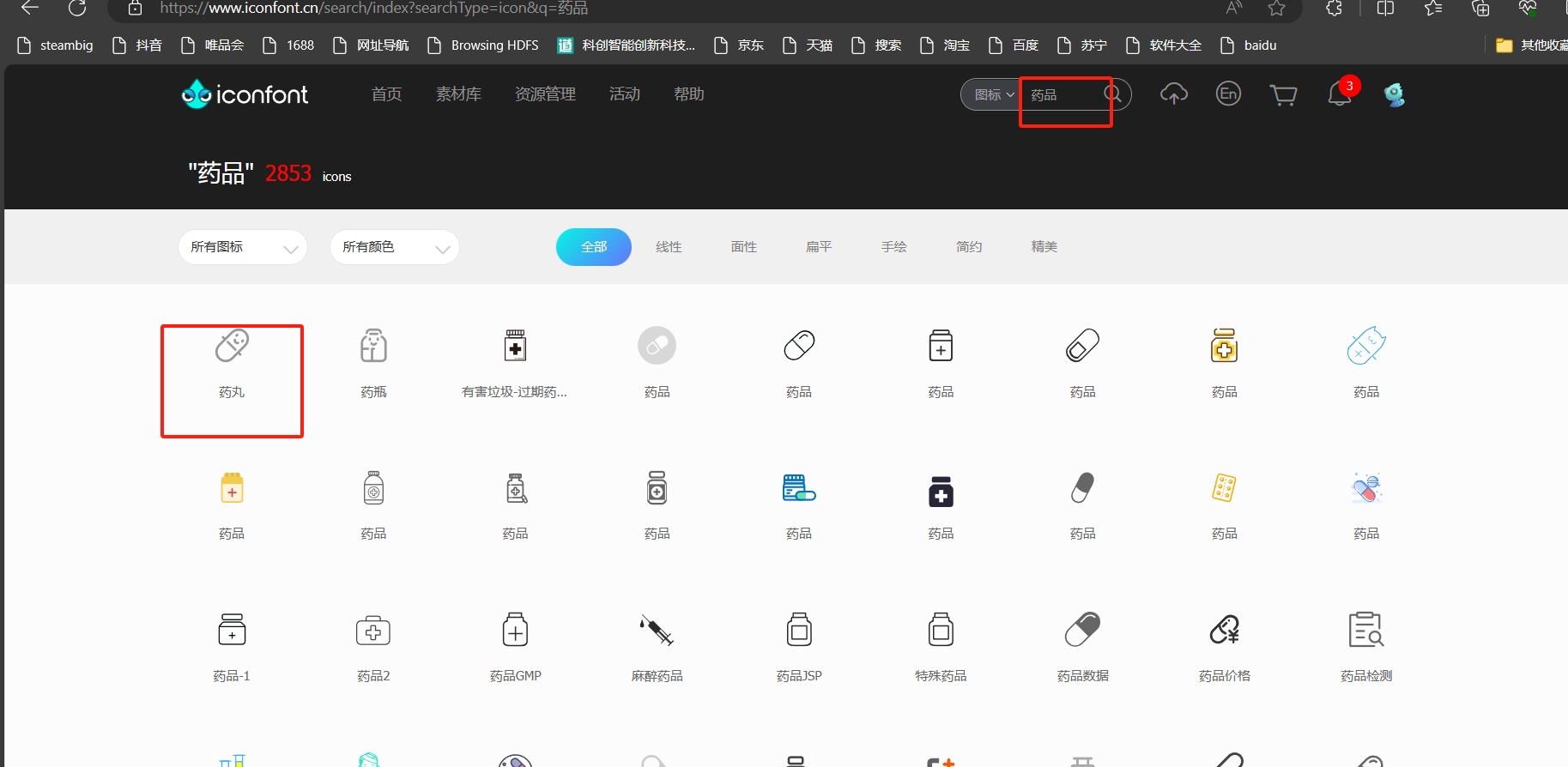The width and height of the screenshot is (1568, 767).
Task: Open the user avatar menu
Action: [x=1394, y=94]
